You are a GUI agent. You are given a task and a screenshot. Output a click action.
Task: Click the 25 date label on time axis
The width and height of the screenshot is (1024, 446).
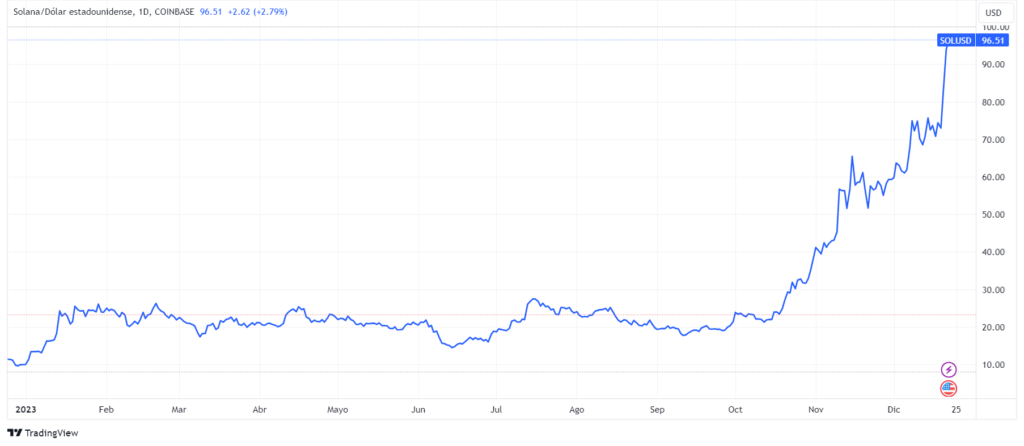click(x=956, y=409)
